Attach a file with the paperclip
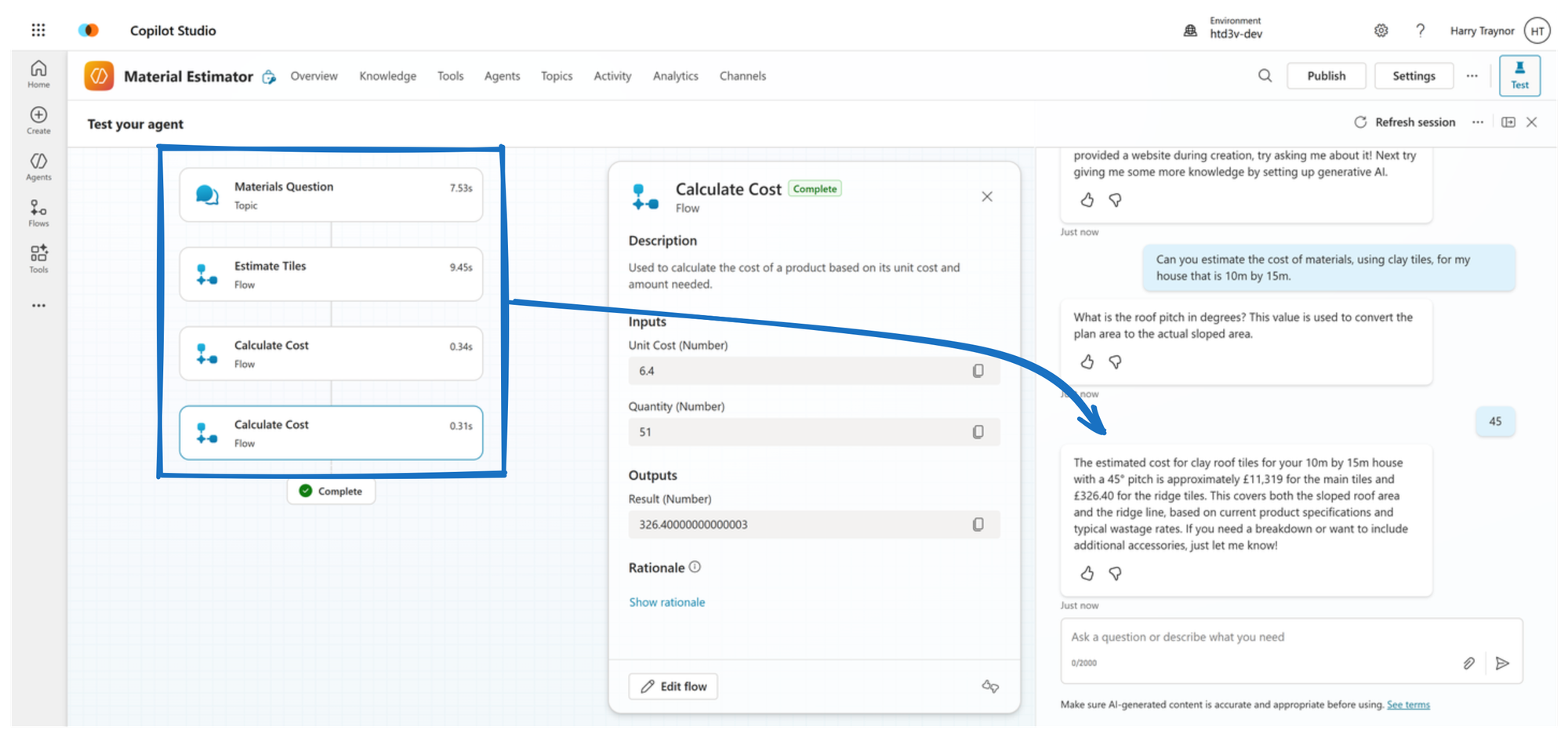1568x737 pixels. [x=1468, y=663]
